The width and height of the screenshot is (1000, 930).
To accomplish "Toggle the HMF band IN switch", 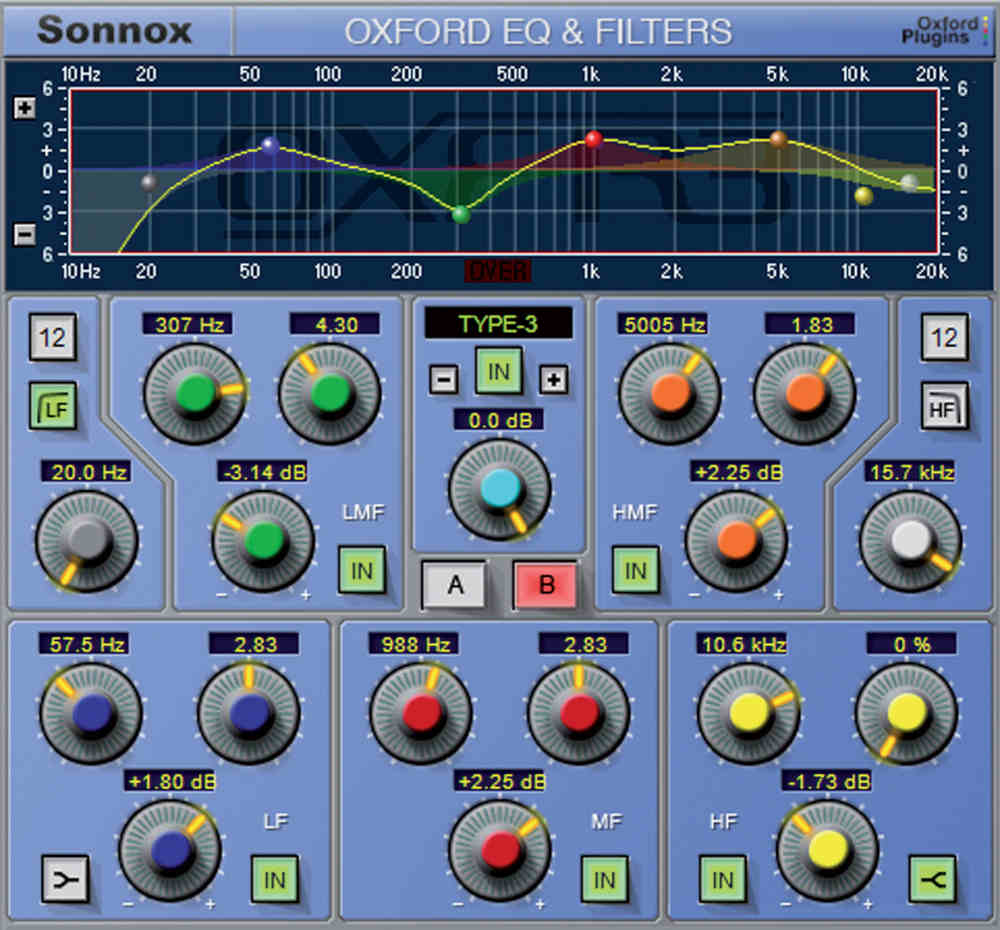I will point(637,570).
